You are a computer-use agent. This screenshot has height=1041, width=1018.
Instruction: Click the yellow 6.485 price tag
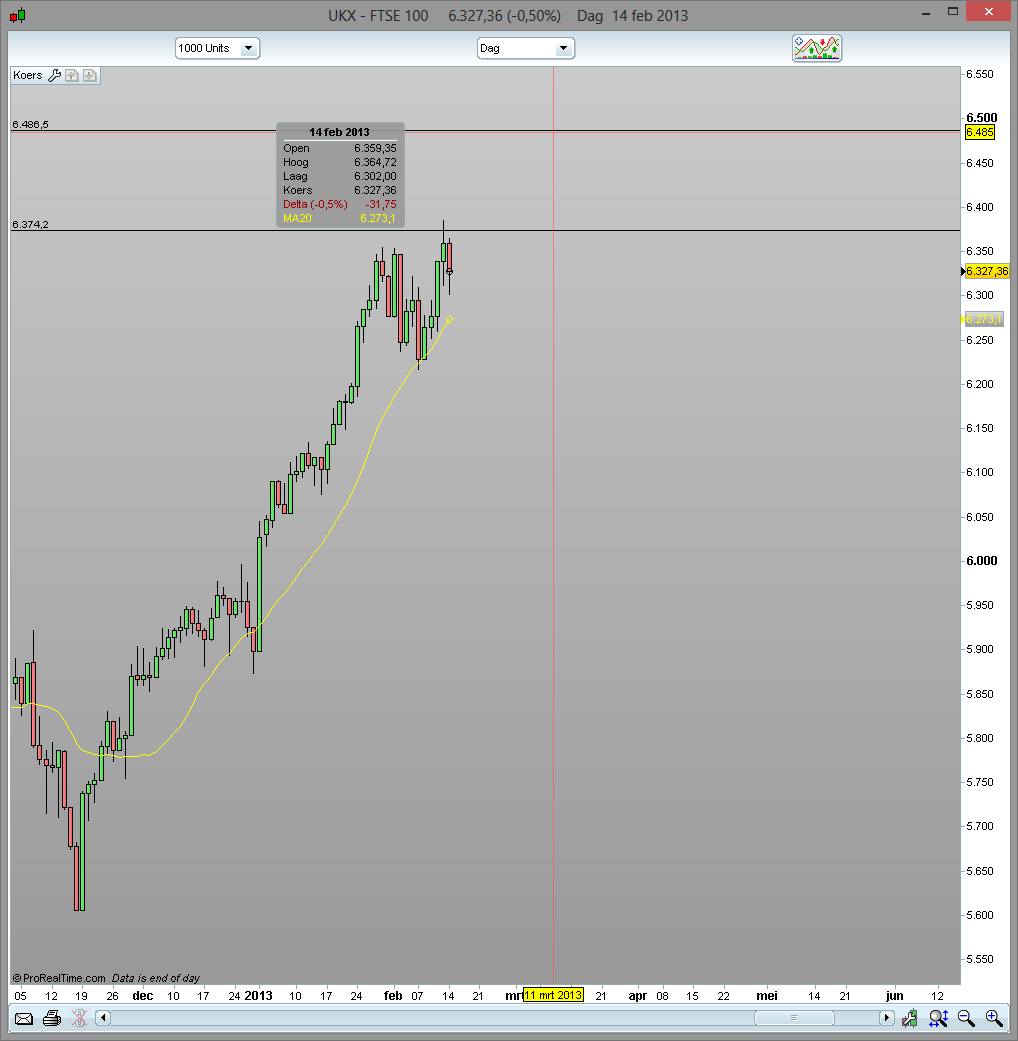click(x=979, y=132)
